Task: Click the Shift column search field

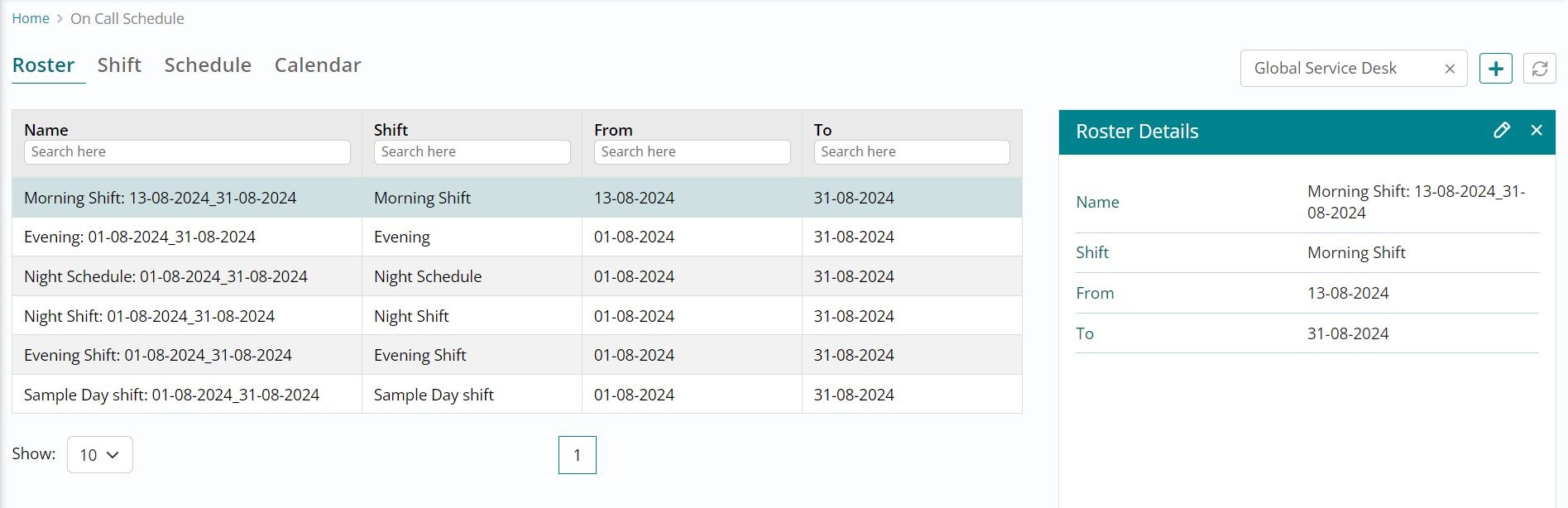Action: coord(472,152)
